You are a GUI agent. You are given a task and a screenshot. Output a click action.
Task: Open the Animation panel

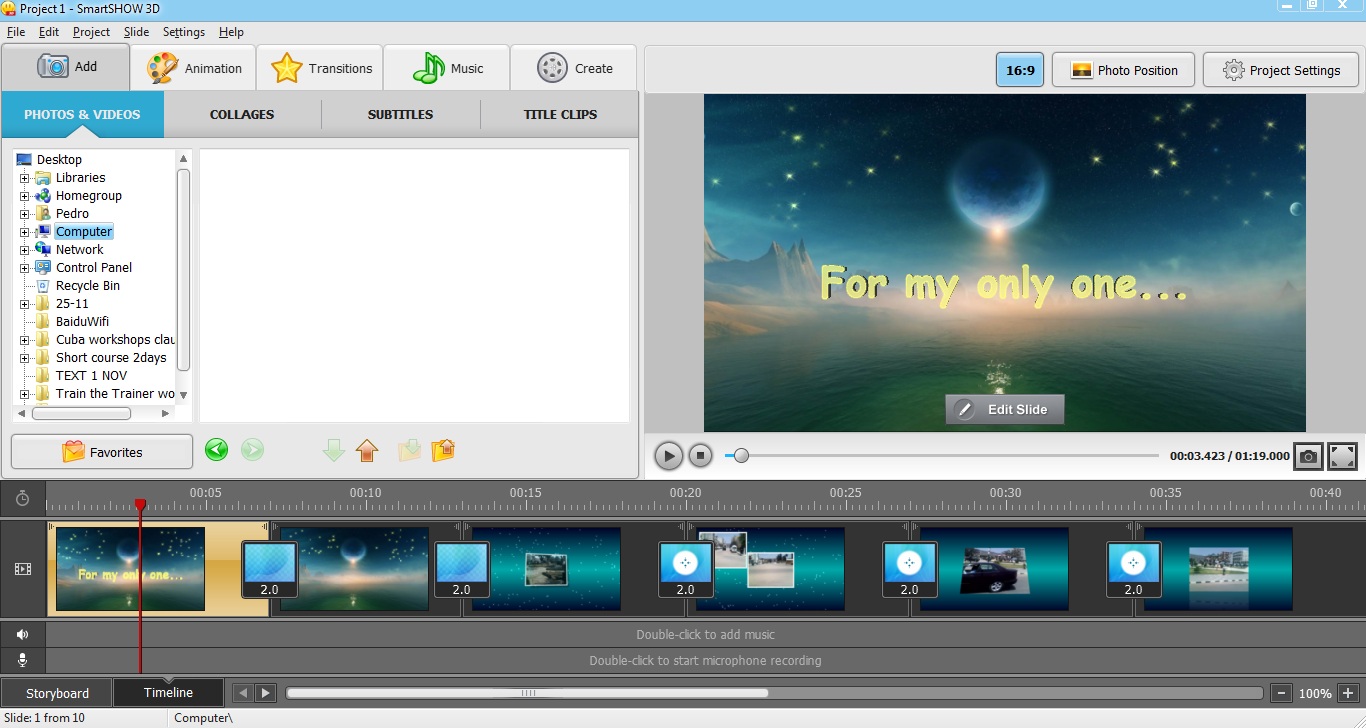pos(193,67)
